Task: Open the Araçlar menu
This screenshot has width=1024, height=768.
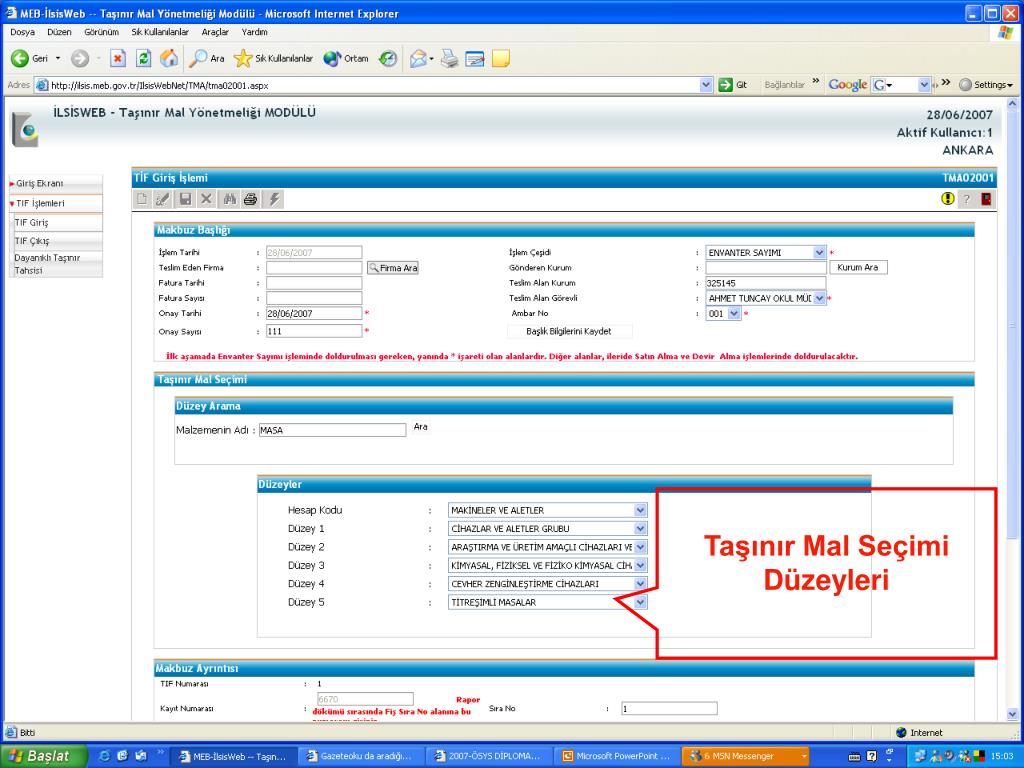Action: [215, 32]
